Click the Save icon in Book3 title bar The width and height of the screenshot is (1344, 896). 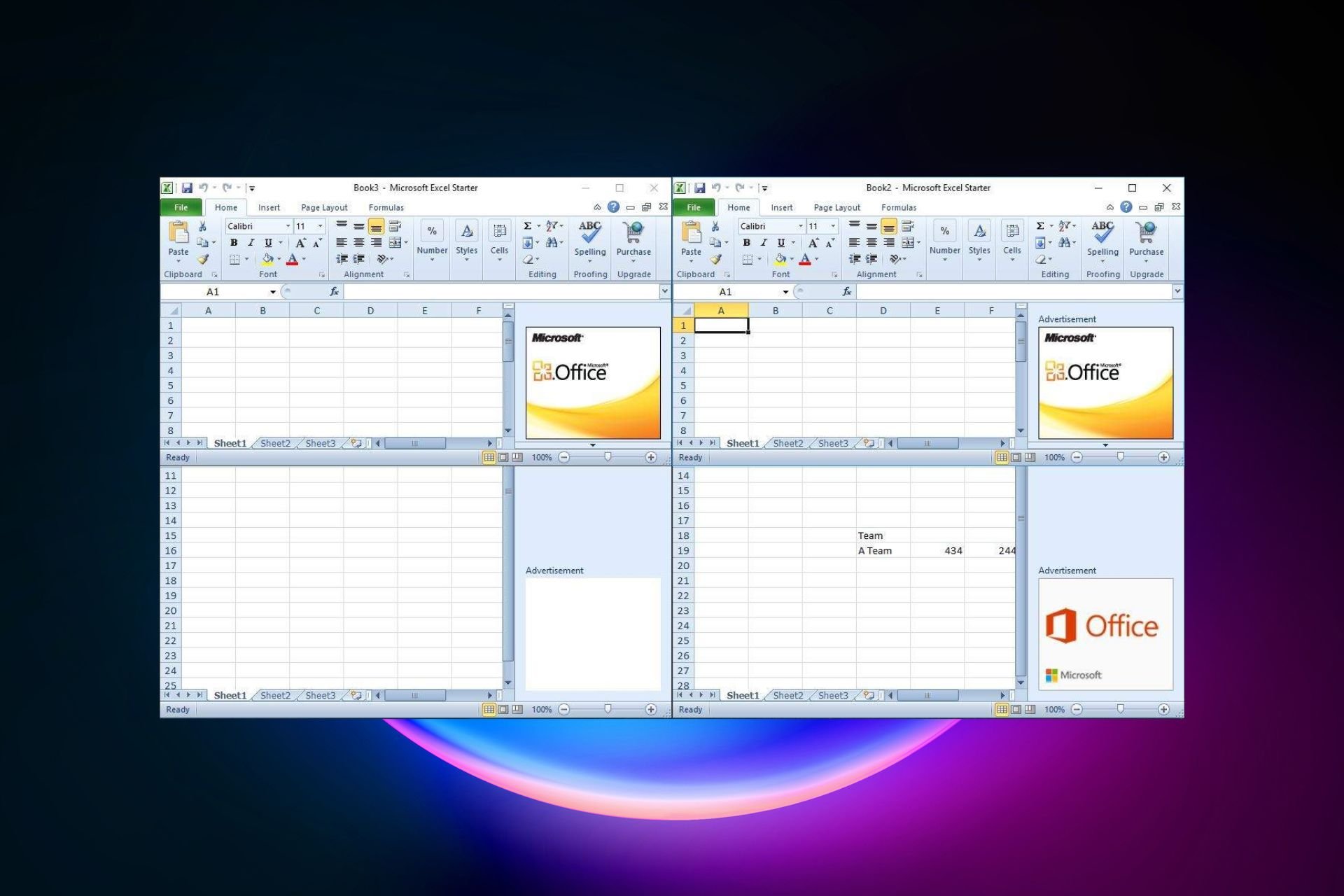click(187, 188)
